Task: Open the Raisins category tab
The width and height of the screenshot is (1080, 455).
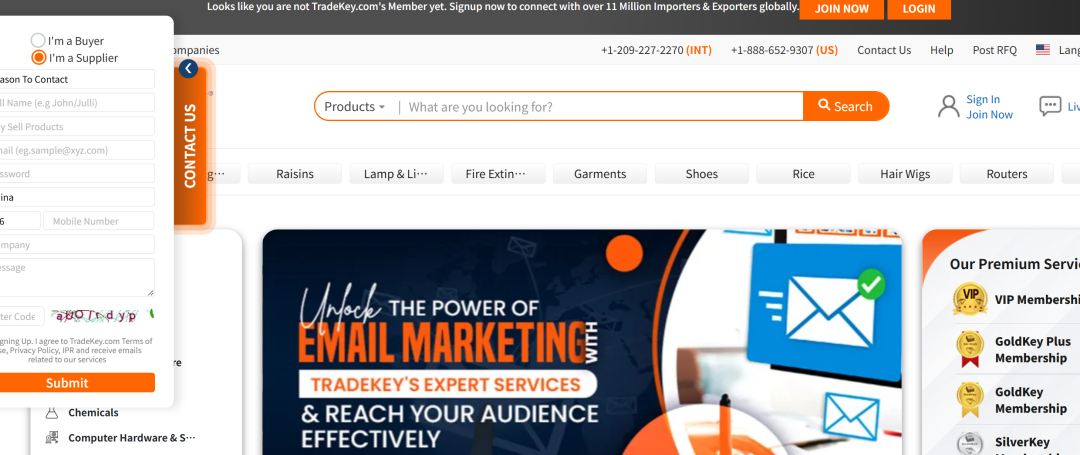Action: [x=295, y=174]
